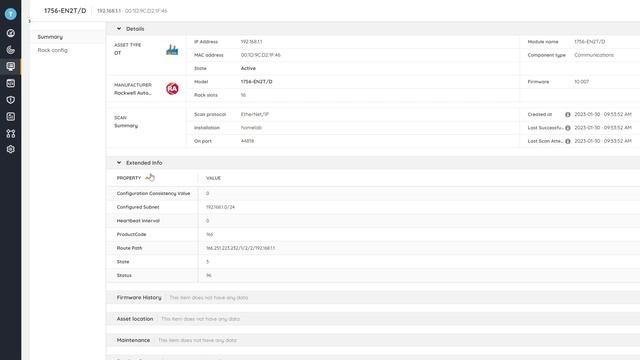Click the OT factory asset type icon
This screenshot has height=360, width=640.
172,50
